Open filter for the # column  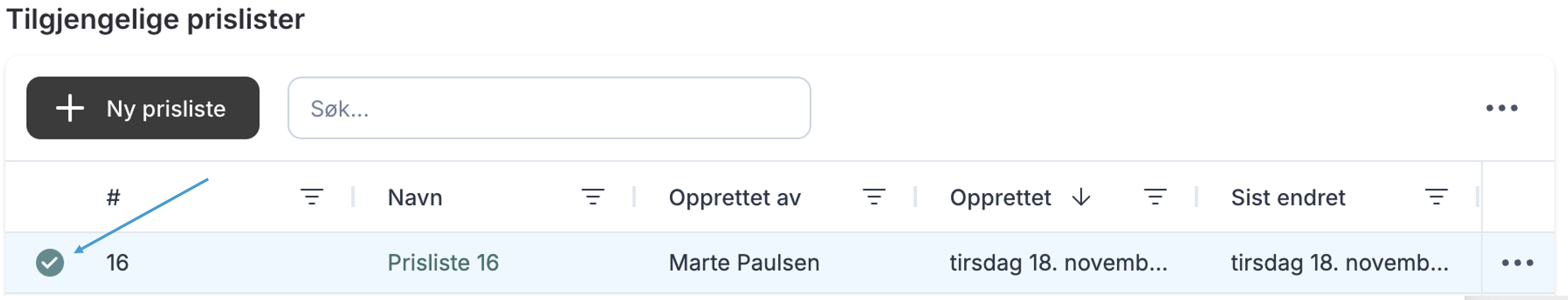point(312,197)
